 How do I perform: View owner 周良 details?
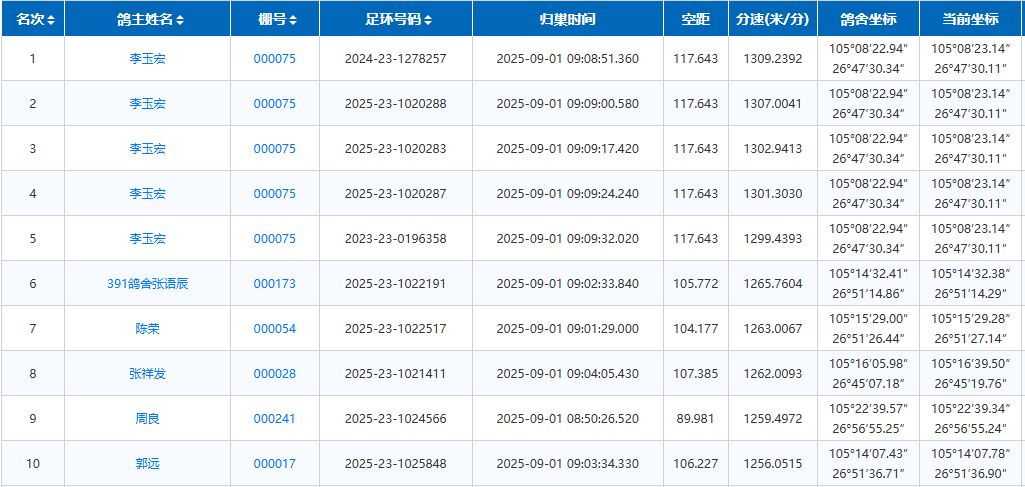[147, 419]
